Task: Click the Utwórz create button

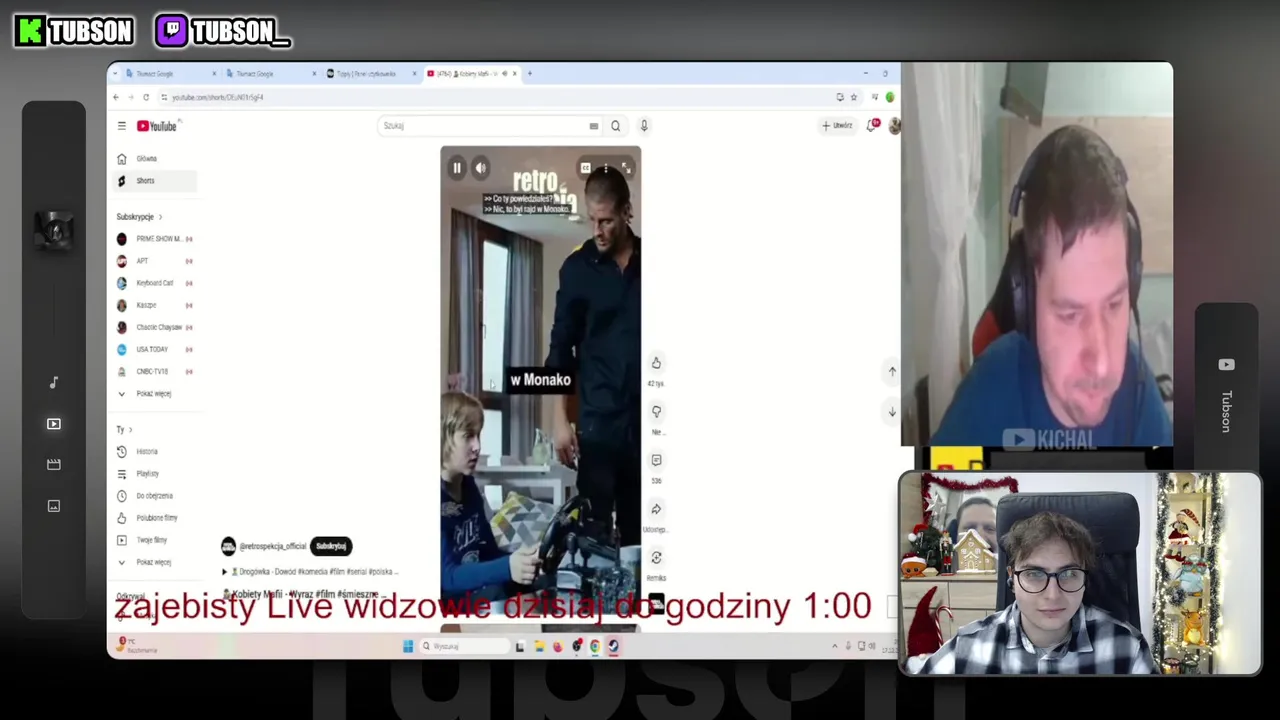Action: [837, 126]
